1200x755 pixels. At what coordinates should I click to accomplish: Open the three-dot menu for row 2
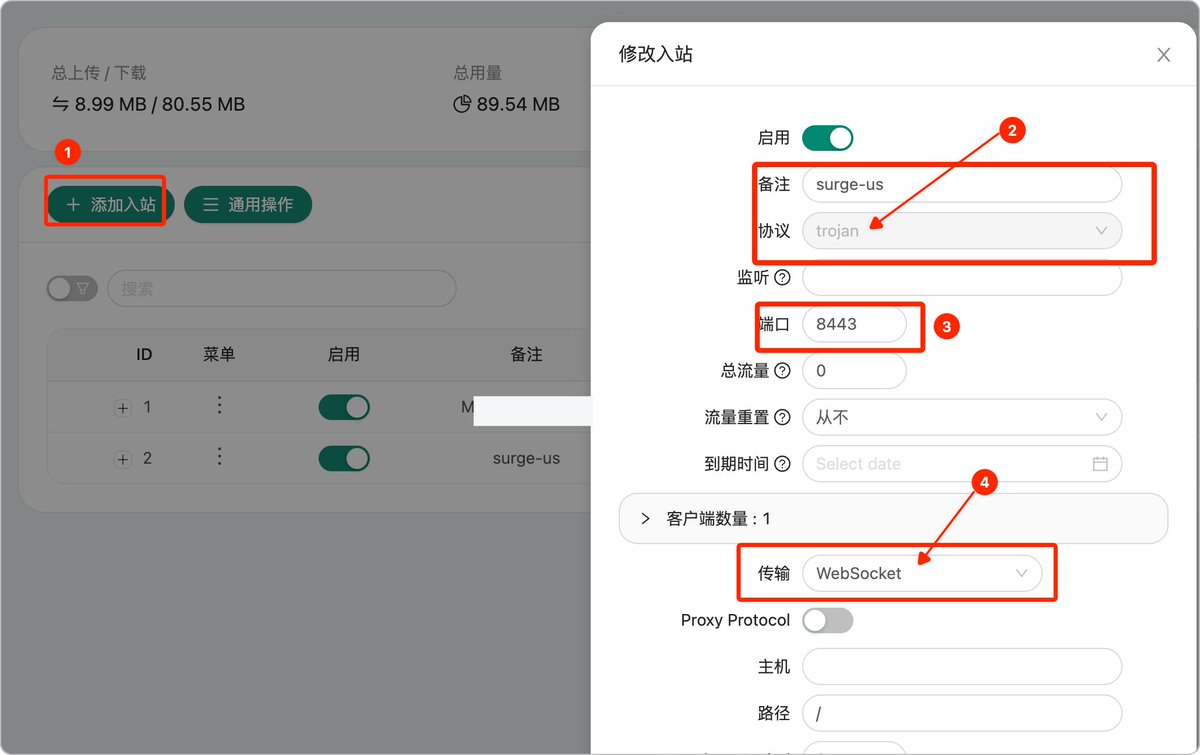tap(219, 456)
